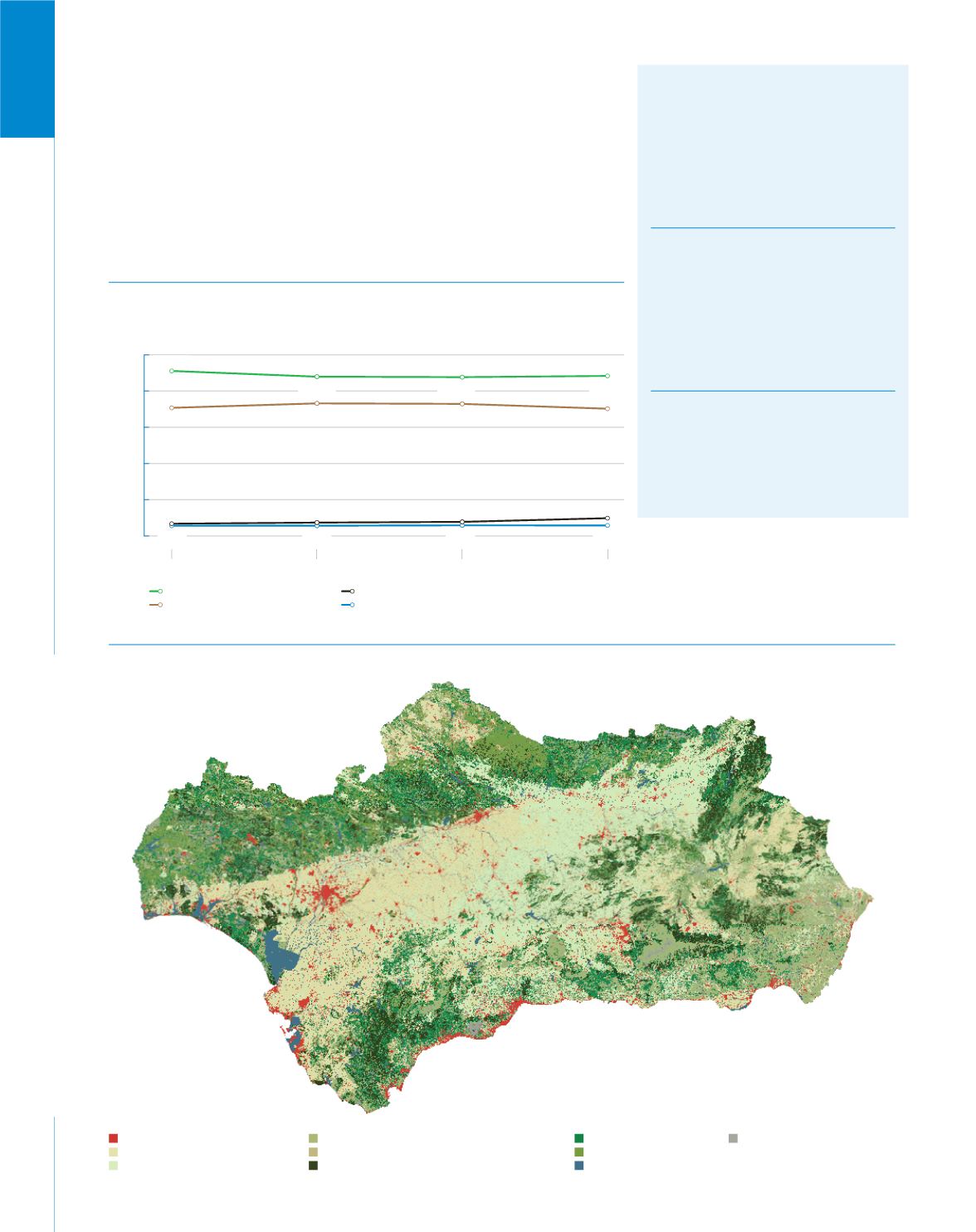
Task: Click the pale yellow map legend swatch
Action: click(x=113, y=1152)
